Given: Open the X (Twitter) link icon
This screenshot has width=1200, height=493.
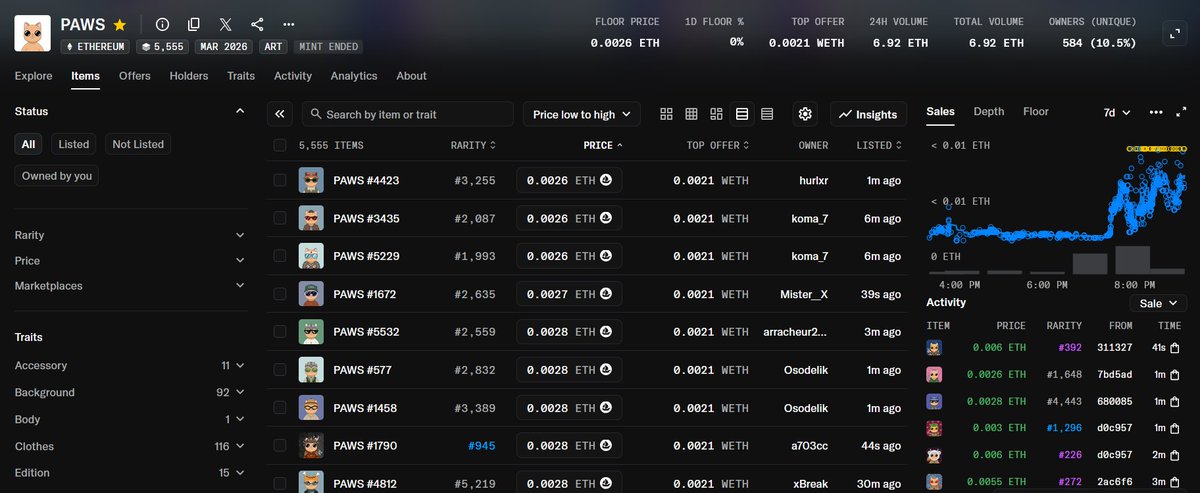Looking at the screenshot, I should pos(225,24).
